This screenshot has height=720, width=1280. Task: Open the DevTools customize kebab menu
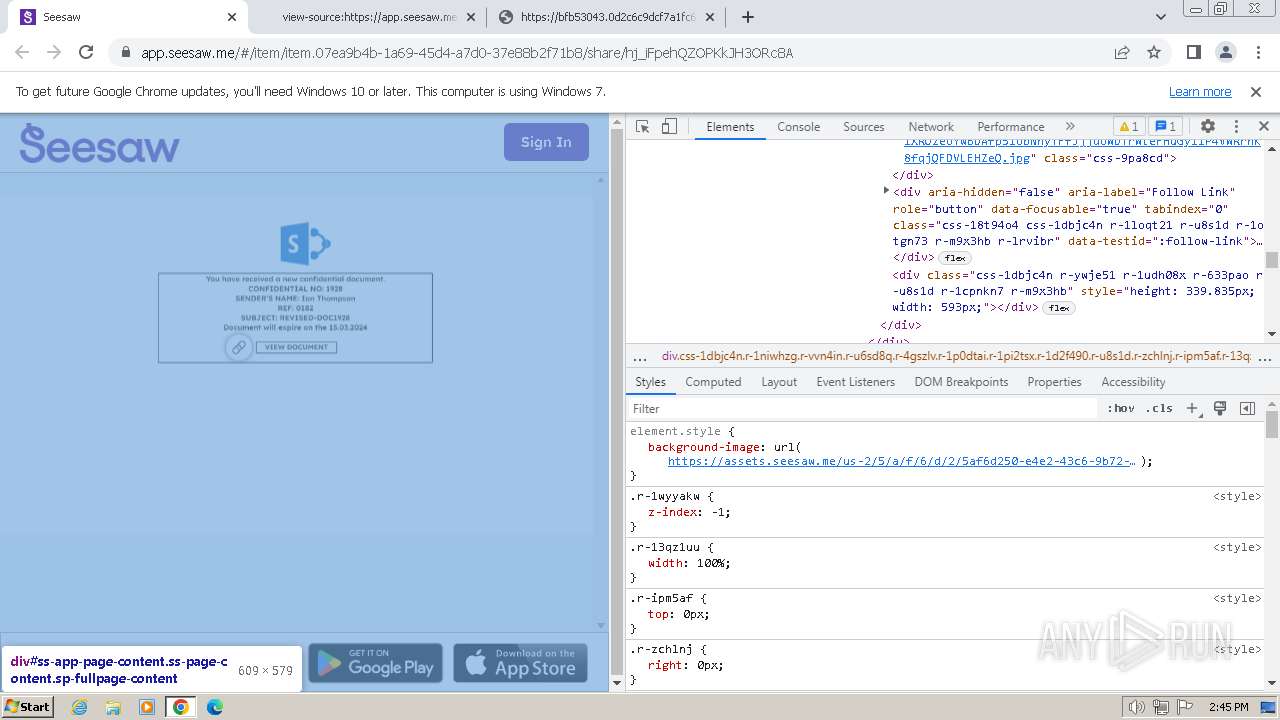click(x=1236, y=127)
